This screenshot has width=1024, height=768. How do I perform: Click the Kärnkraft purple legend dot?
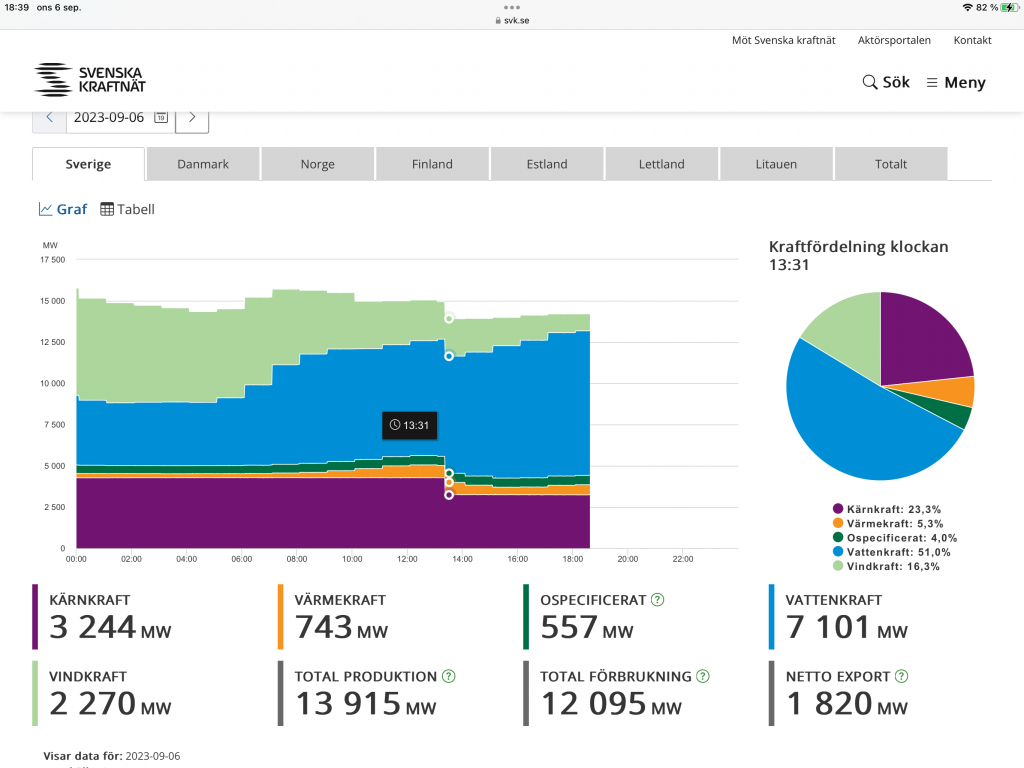pos(838,509)
